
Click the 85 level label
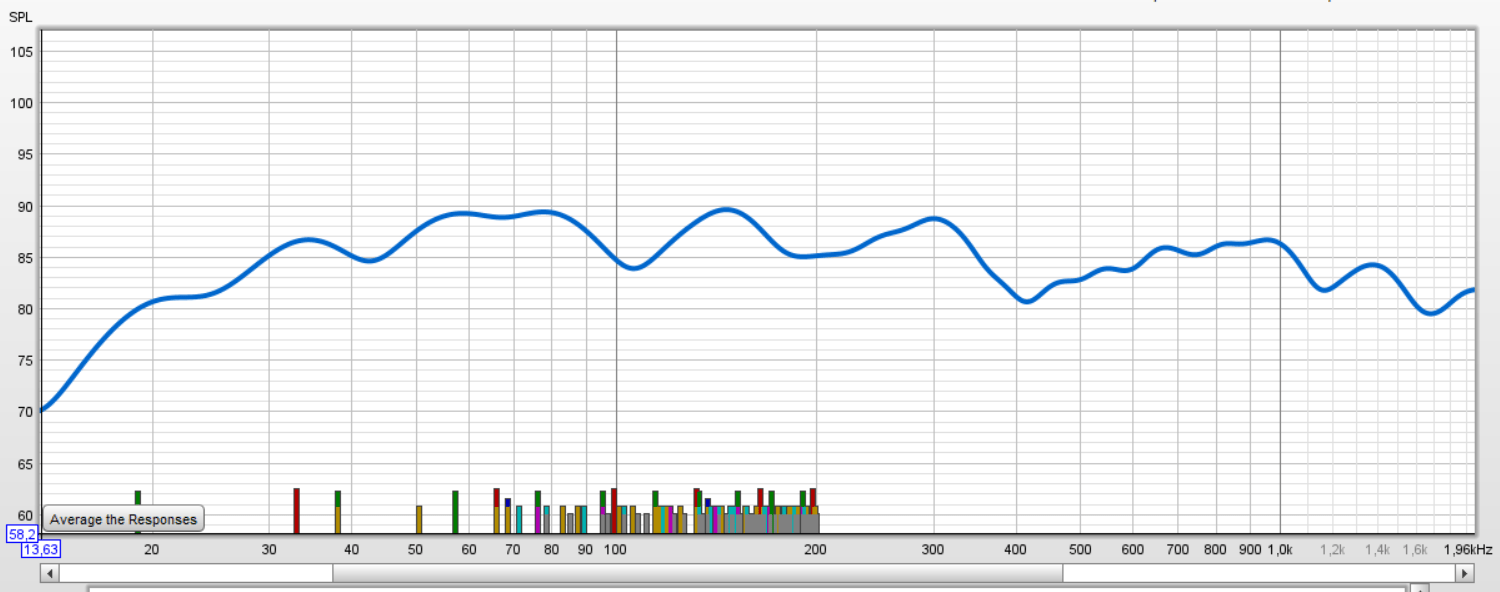pos(26,258)
